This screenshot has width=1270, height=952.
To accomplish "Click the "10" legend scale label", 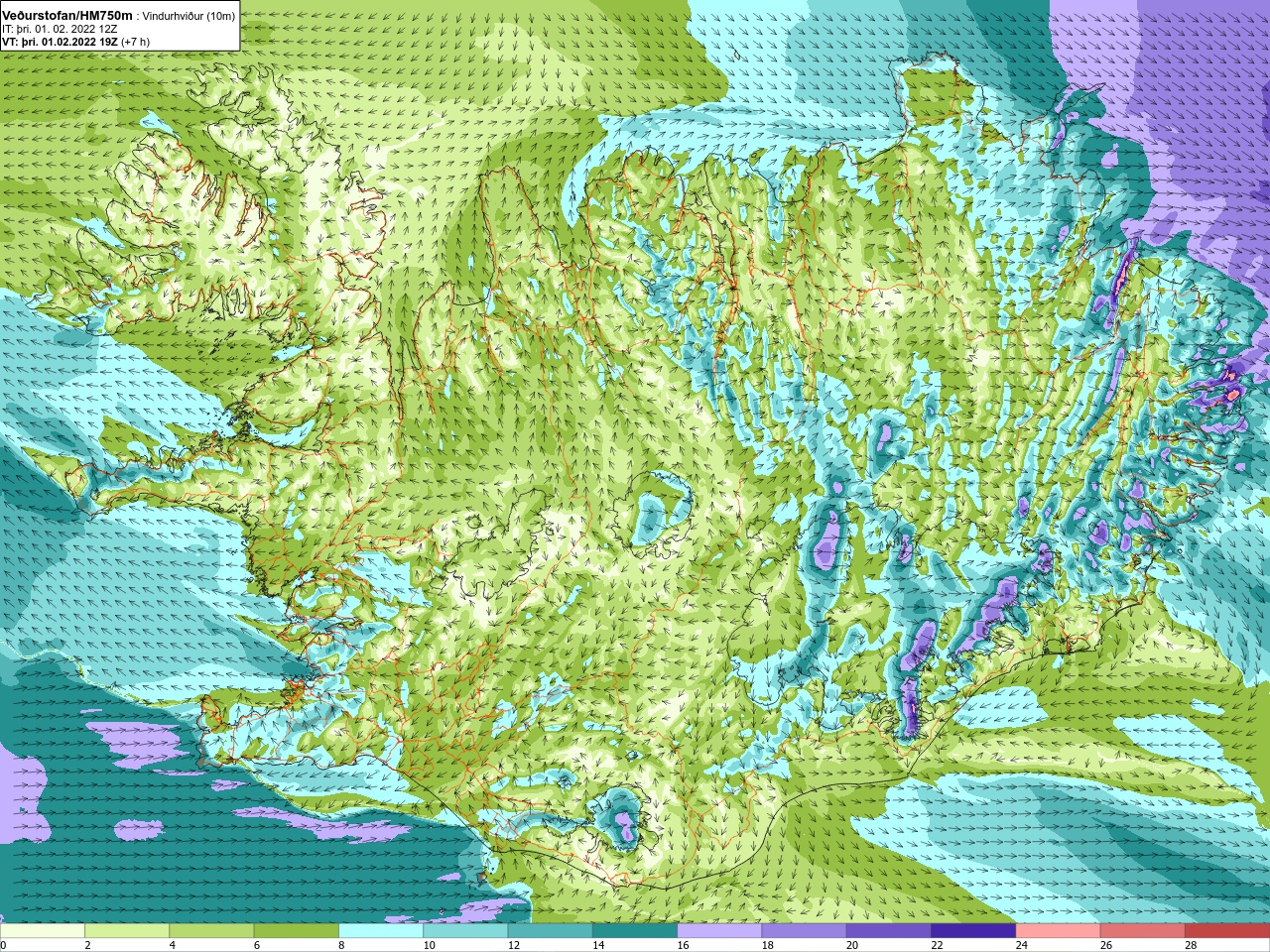I will [x=429, y=945].
